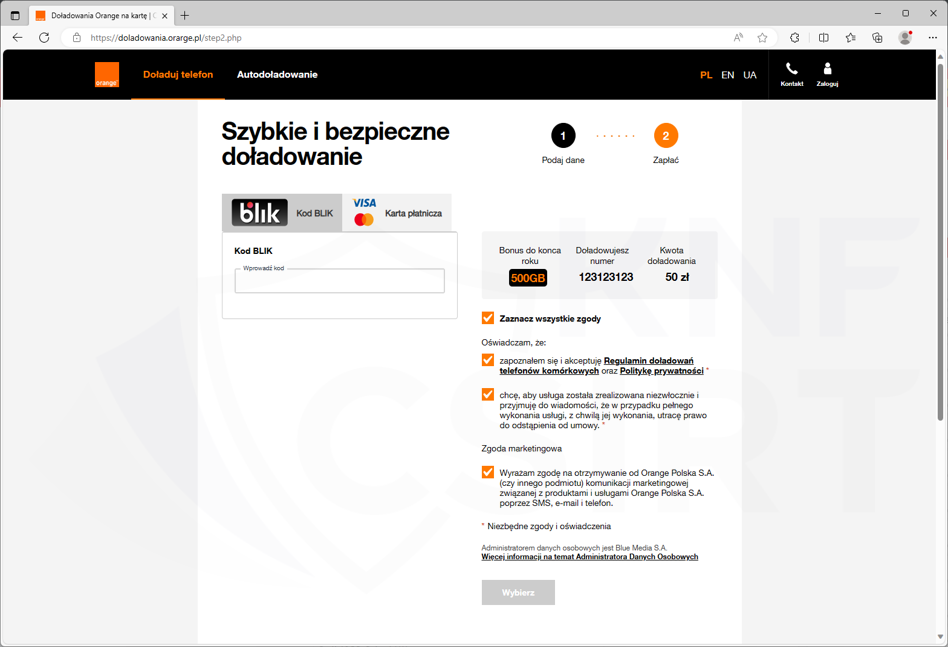Go back using browser back arrow
Image resolution: width=948 pixels, height=647 pixels.
click(17, 38)
